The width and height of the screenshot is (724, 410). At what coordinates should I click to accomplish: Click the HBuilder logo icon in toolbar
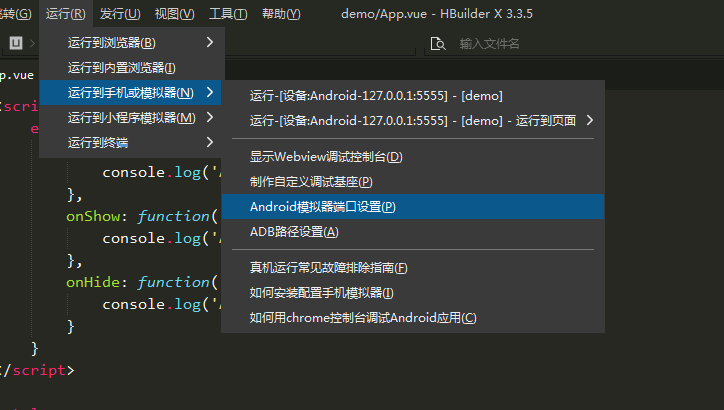(16, 43)
